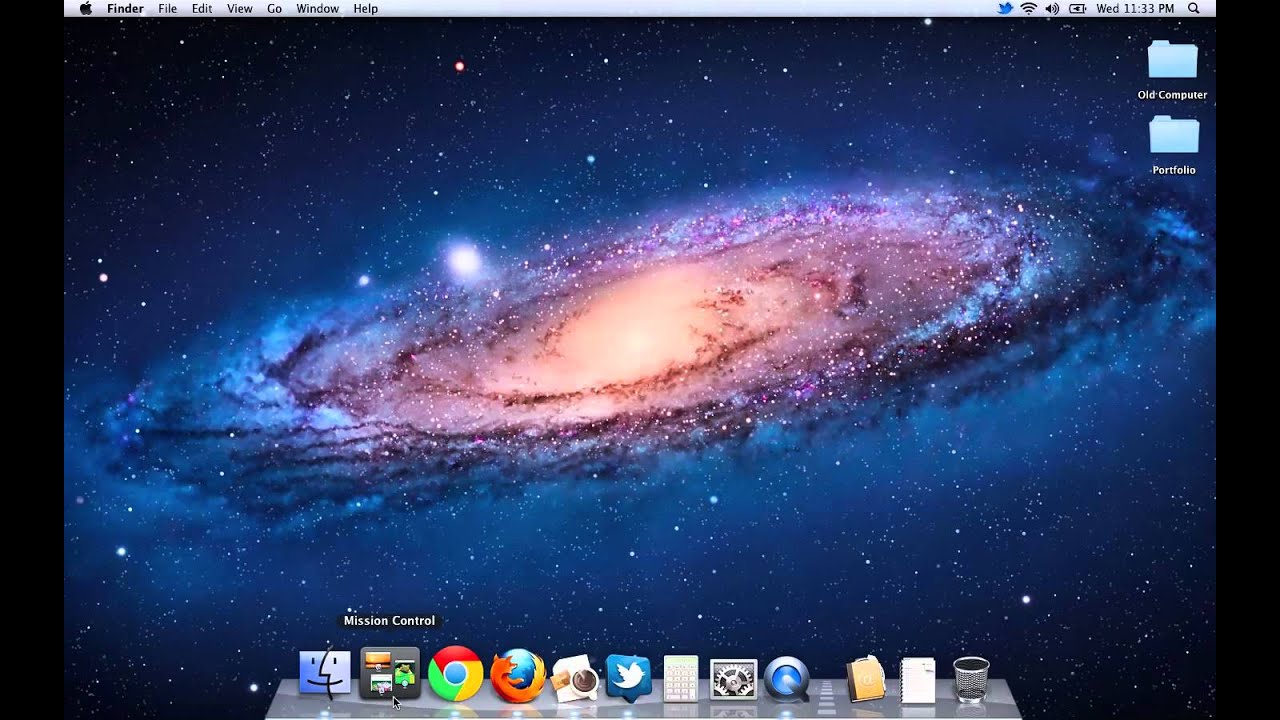Open Google Chrome in the Dock
Screen dimensions: 1280x720
(455, 673)
